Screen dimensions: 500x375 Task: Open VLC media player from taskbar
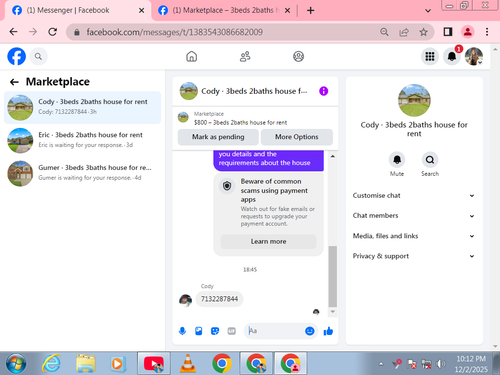pyautogui.click(x=188, y=363)
